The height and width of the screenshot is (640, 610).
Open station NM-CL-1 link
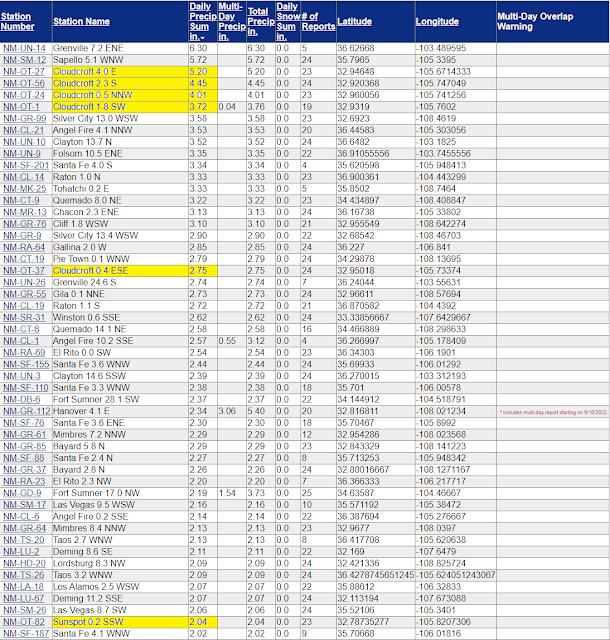(21, 341)
